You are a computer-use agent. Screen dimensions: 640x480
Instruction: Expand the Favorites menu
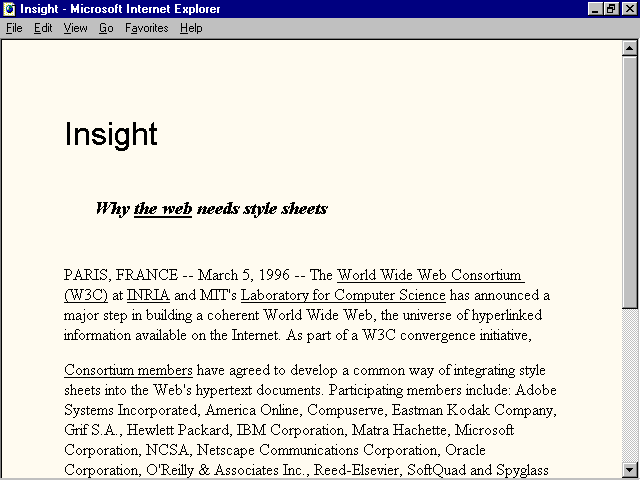pos(146,28)
